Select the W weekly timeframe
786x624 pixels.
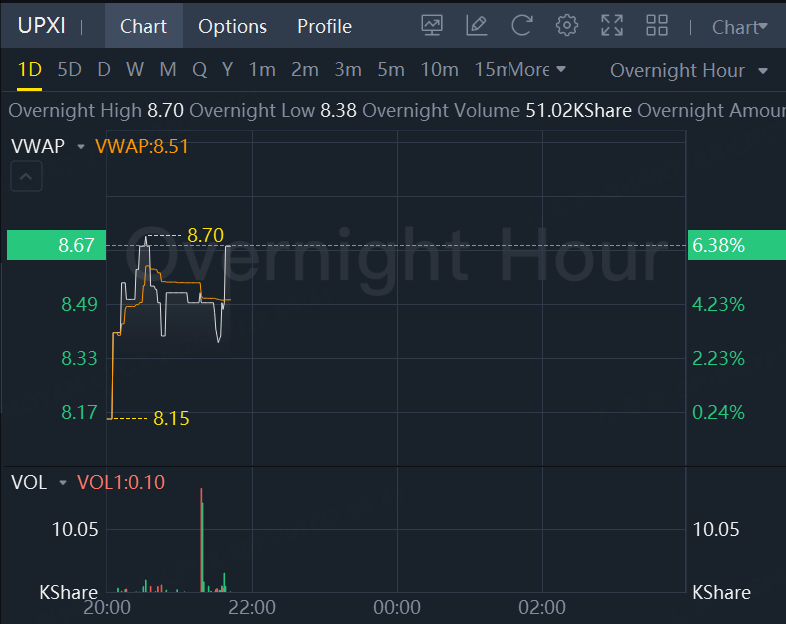(135, 70)
